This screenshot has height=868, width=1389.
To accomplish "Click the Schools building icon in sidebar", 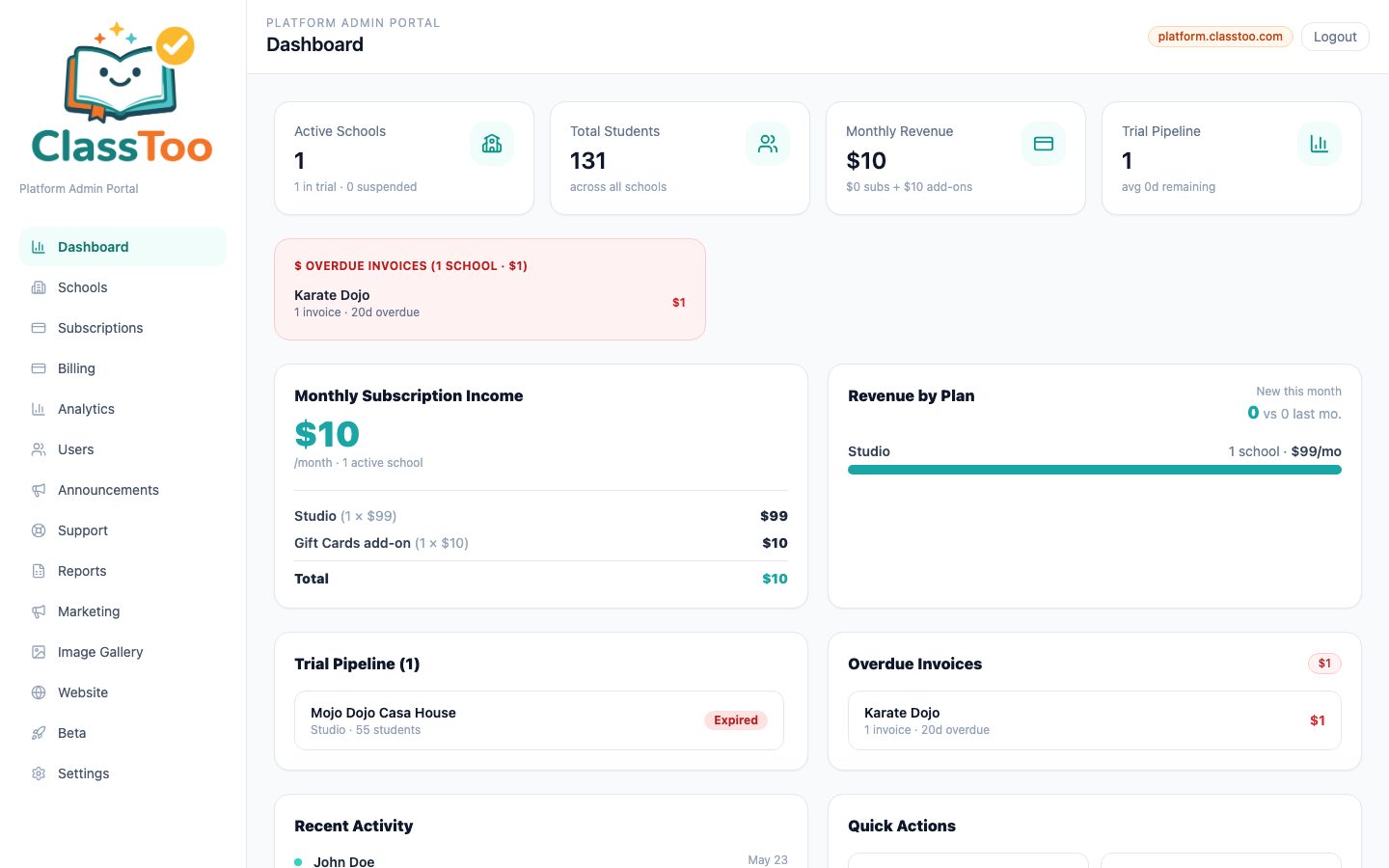I will click(39, 287).
